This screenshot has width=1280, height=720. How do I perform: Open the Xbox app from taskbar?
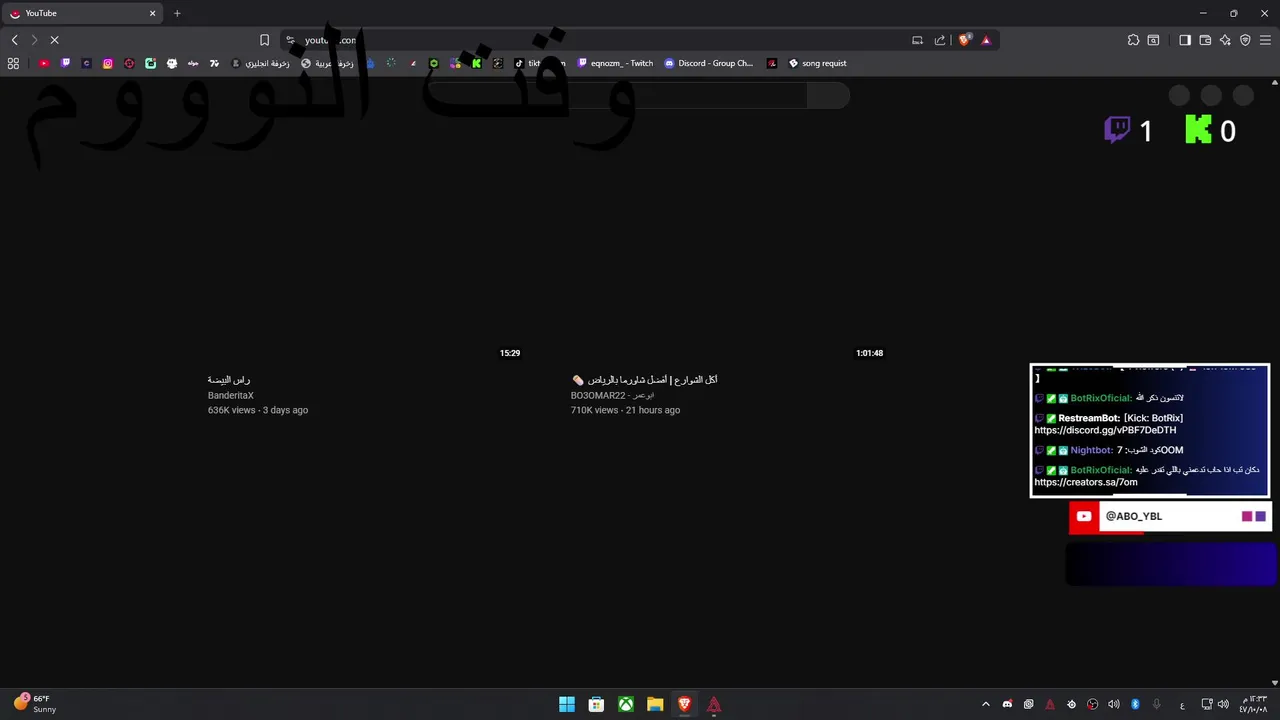625,704
